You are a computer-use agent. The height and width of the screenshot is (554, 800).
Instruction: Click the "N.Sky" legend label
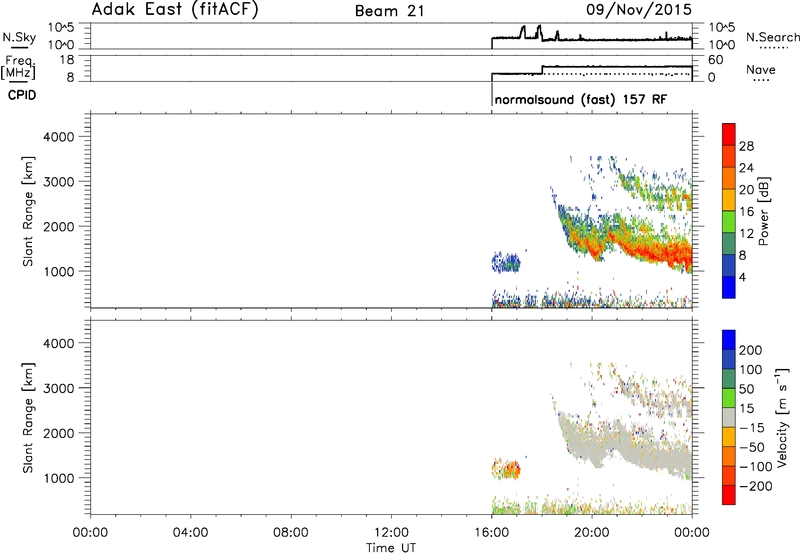click(x=19, y=37)
